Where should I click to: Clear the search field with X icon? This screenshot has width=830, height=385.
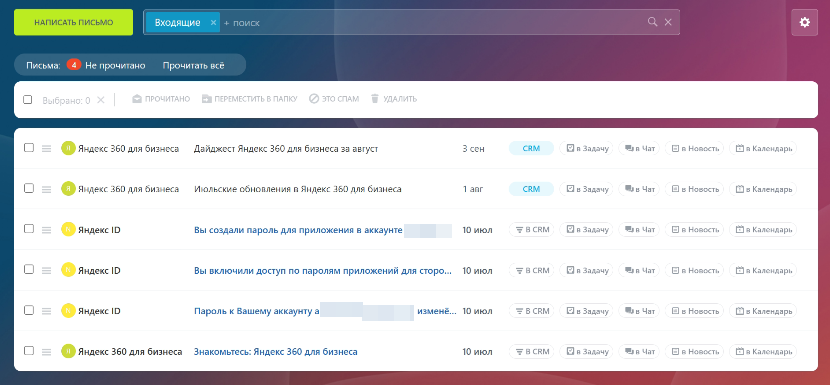coord(668,22)
